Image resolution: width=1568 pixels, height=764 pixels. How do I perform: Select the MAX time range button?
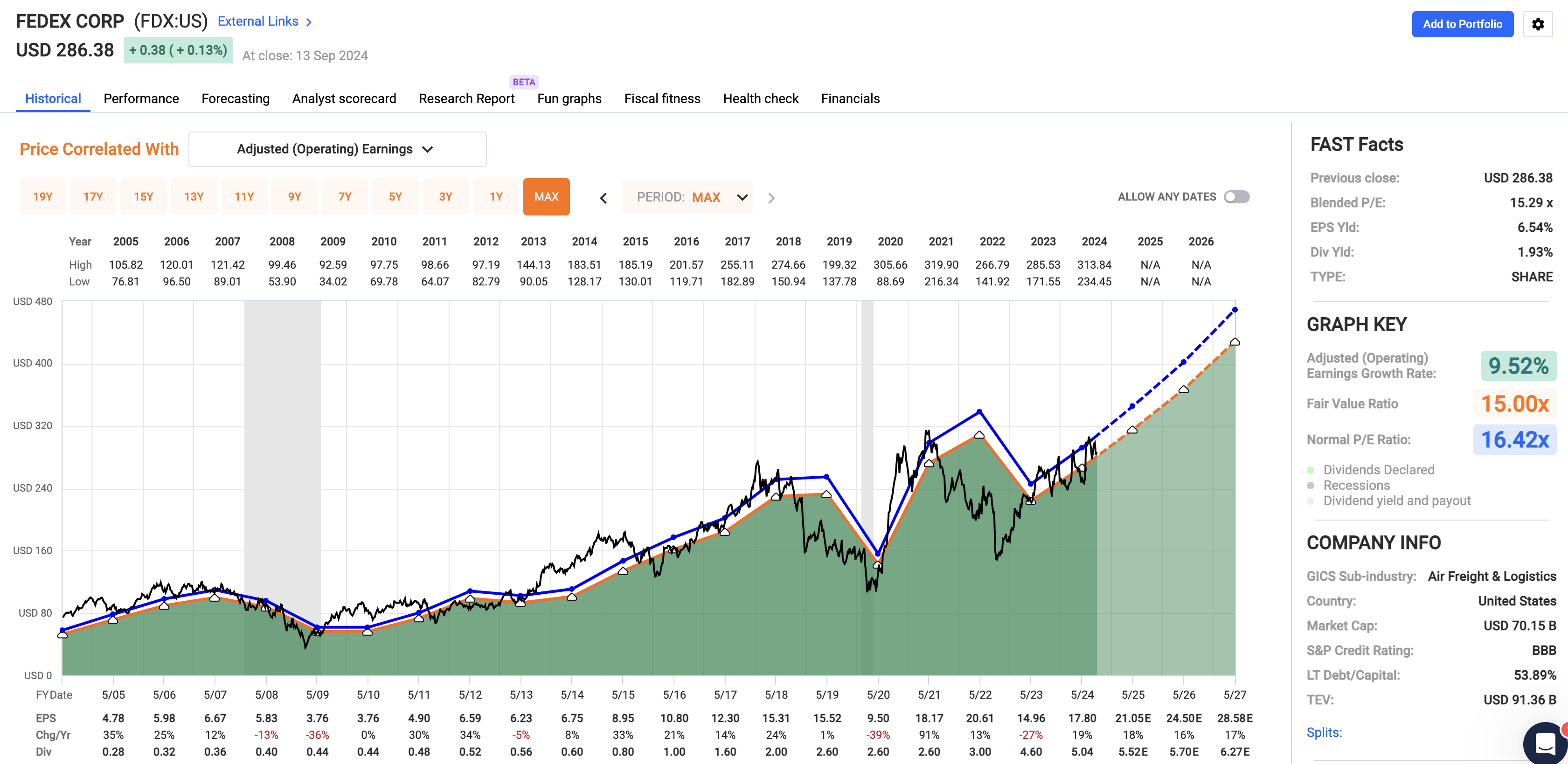(546, 196)
